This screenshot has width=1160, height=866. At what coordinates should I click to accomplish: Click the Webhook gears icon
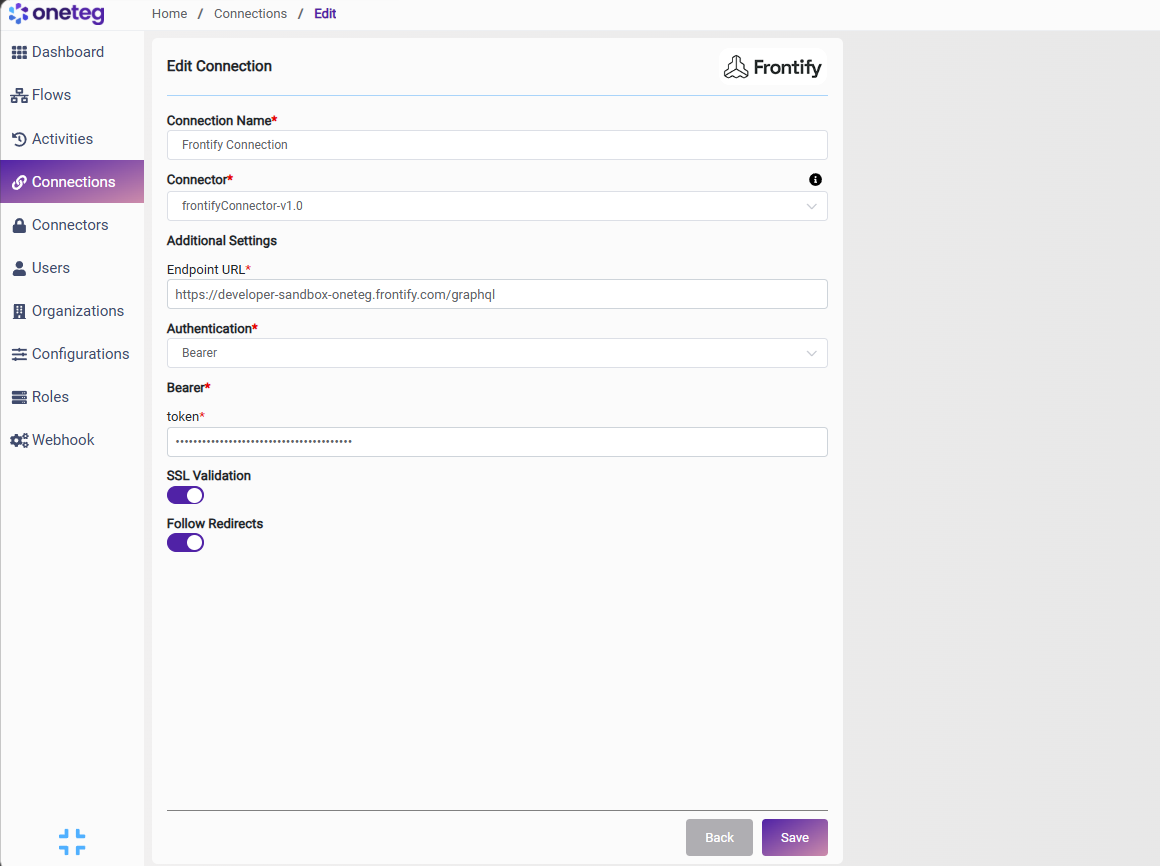tap(19, 440)
